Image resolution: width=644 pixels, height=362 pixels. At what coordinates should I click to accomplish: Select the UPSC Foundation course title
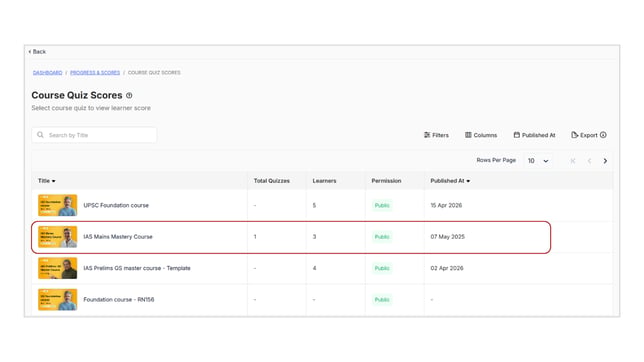(x=116, y=205)
